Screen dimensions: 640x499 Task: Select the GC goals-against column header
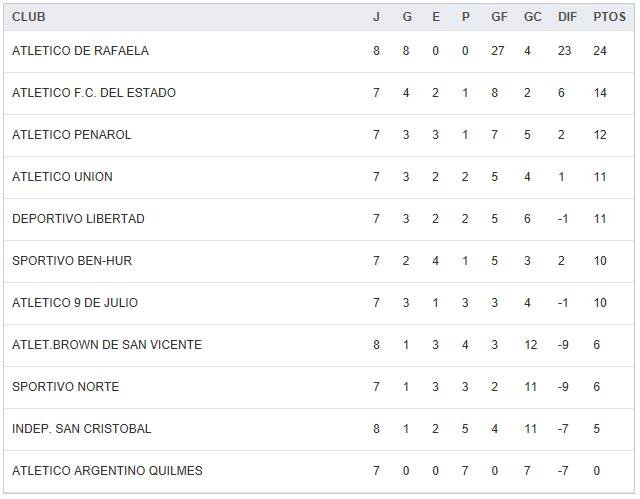point(532,17)
